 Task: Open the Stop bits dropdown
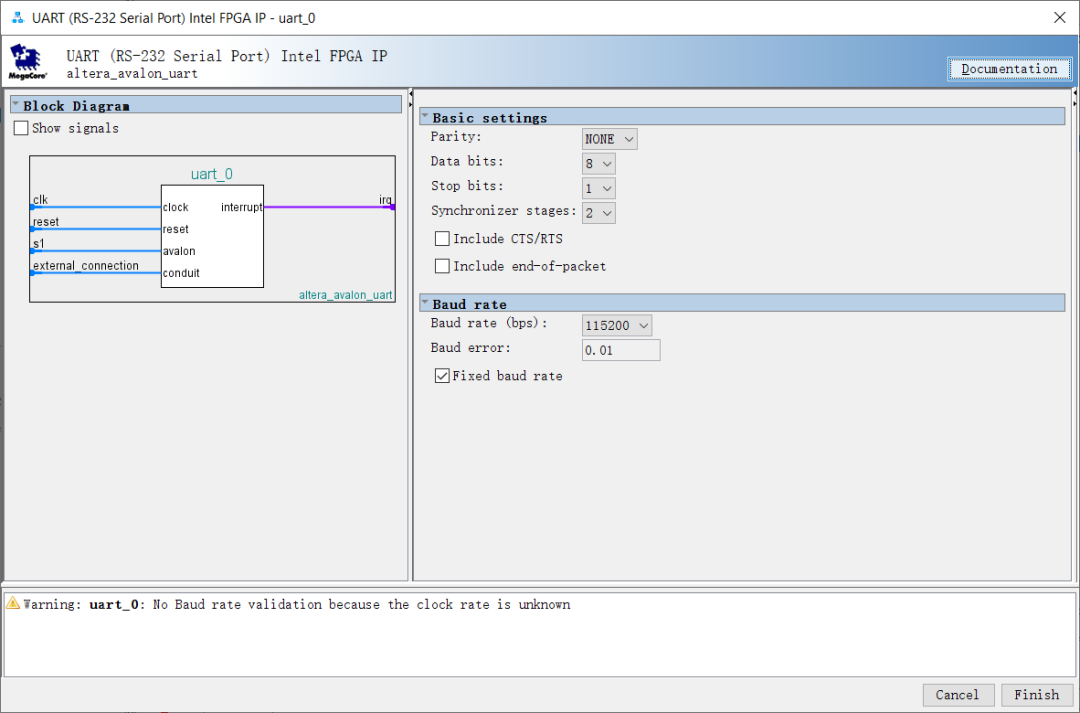[x=599, y=189]
